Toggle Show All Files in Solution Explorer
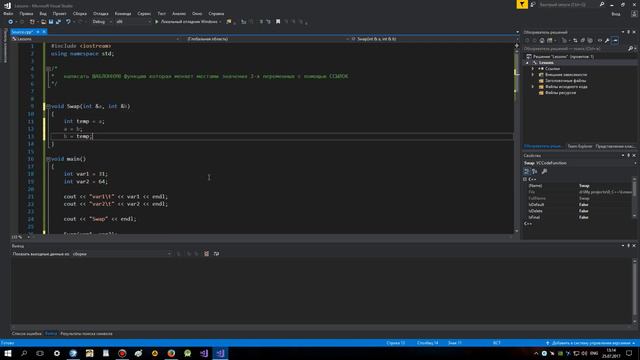This screenshot has width=640, height=360. point(590,40)
